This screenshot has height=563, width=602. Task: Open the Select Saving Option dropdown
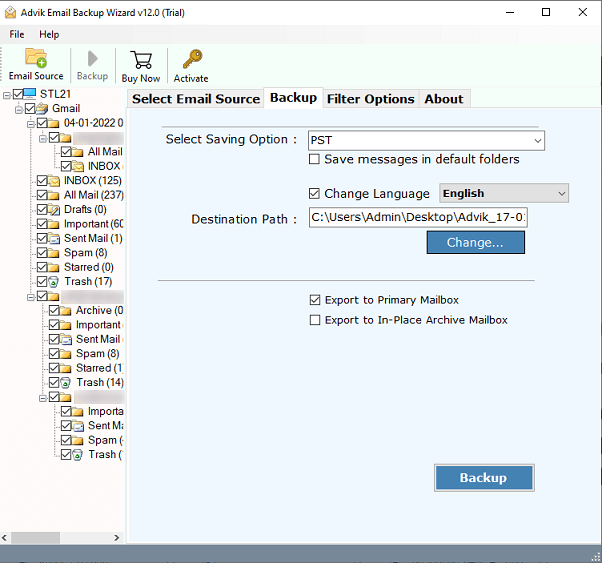tap(538, 141)
